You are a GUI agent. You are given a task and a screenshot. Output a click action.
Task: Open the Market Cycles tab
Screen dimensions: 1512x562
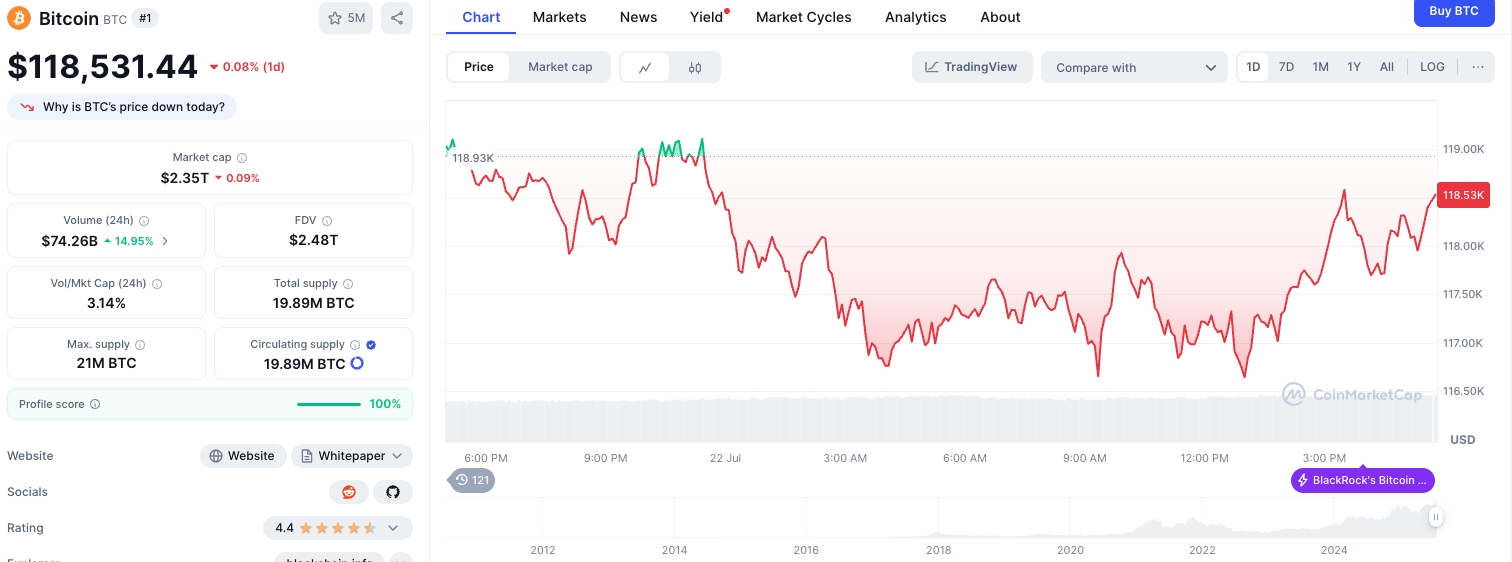(803, 17)
